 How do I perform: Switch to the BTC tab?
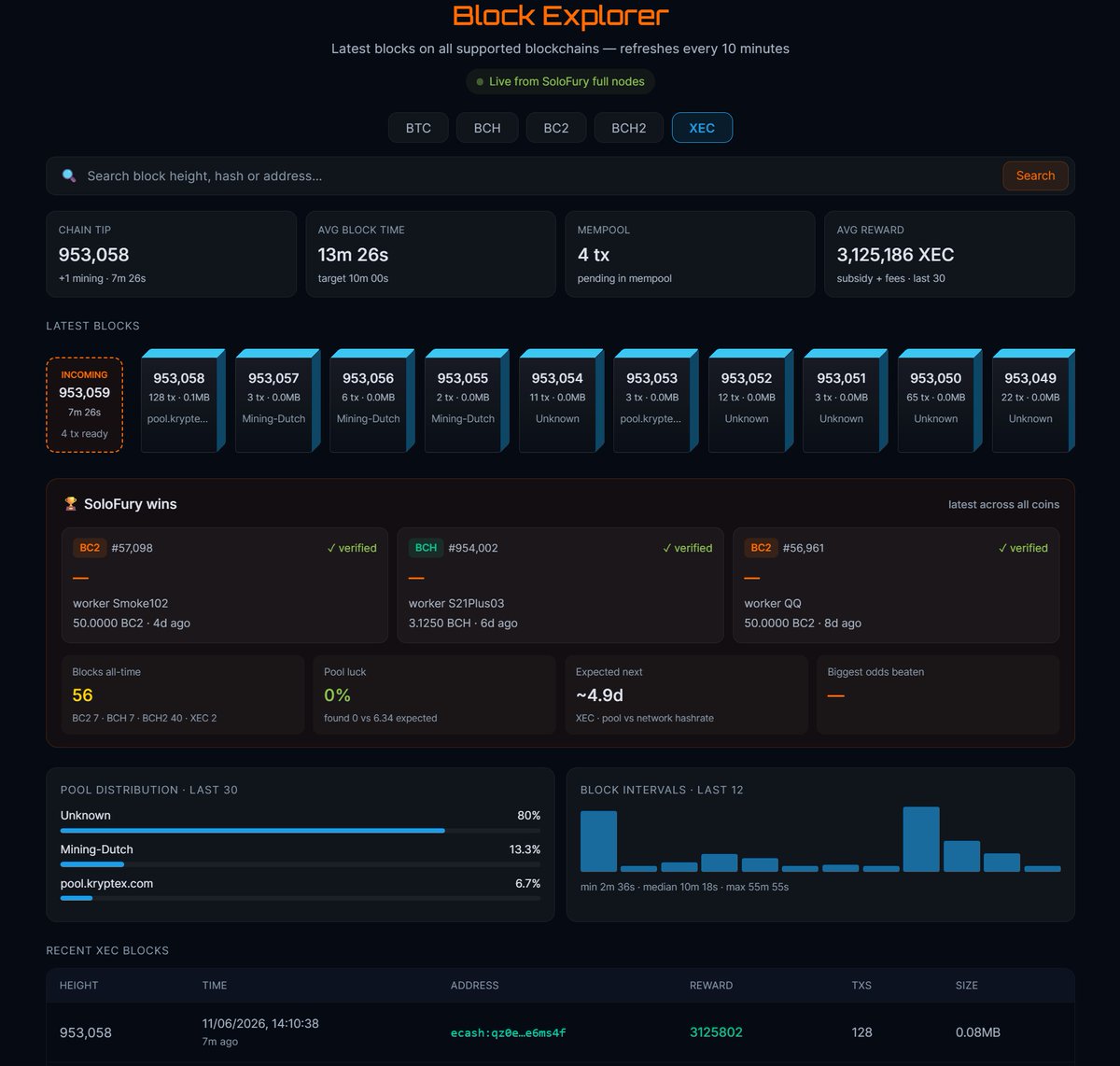pyautogui.click(x=418, y=128)
